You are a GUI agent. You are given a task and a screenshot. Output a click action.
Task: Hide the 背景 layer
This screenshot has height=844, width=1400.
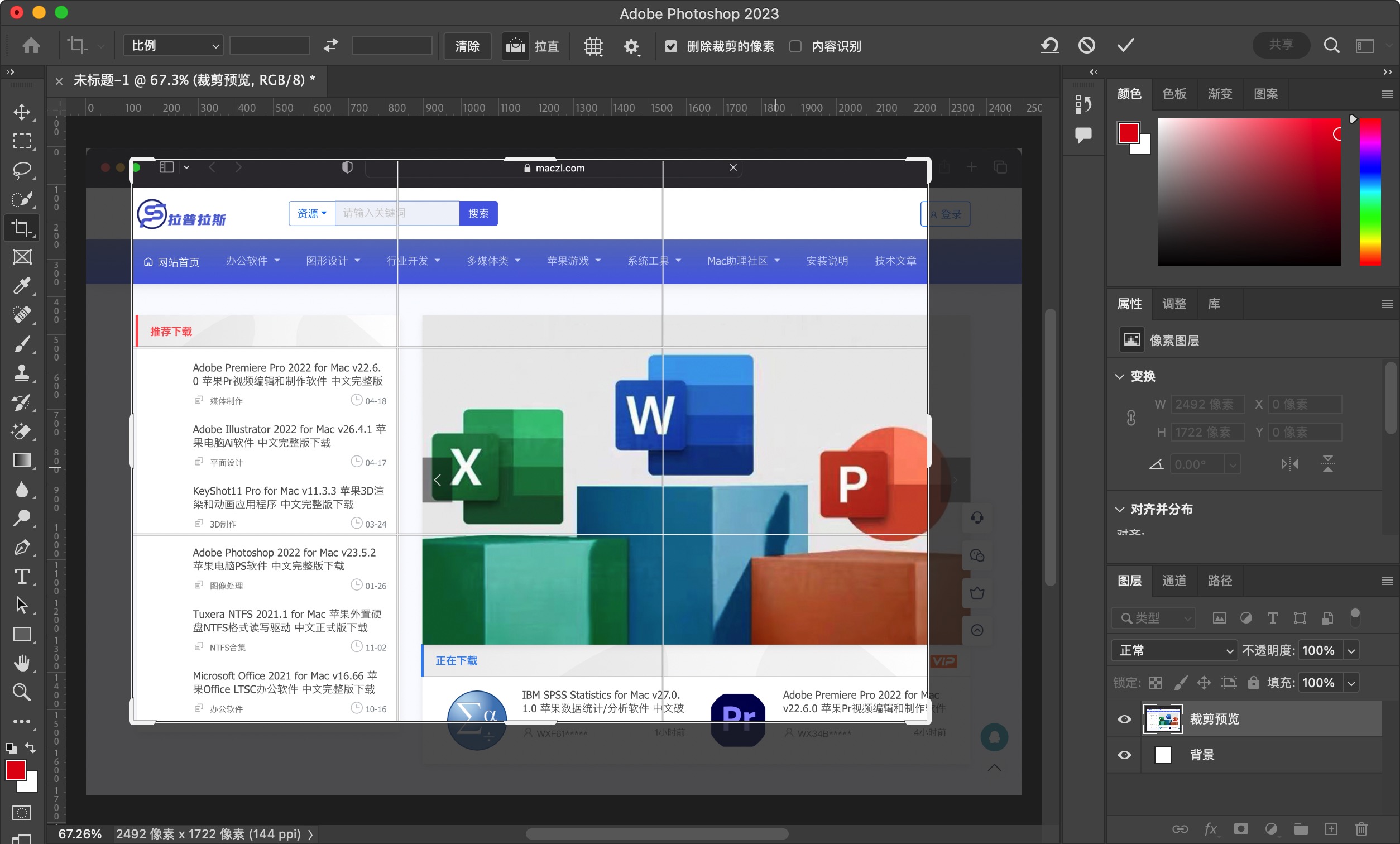[x=1124, y=755]
